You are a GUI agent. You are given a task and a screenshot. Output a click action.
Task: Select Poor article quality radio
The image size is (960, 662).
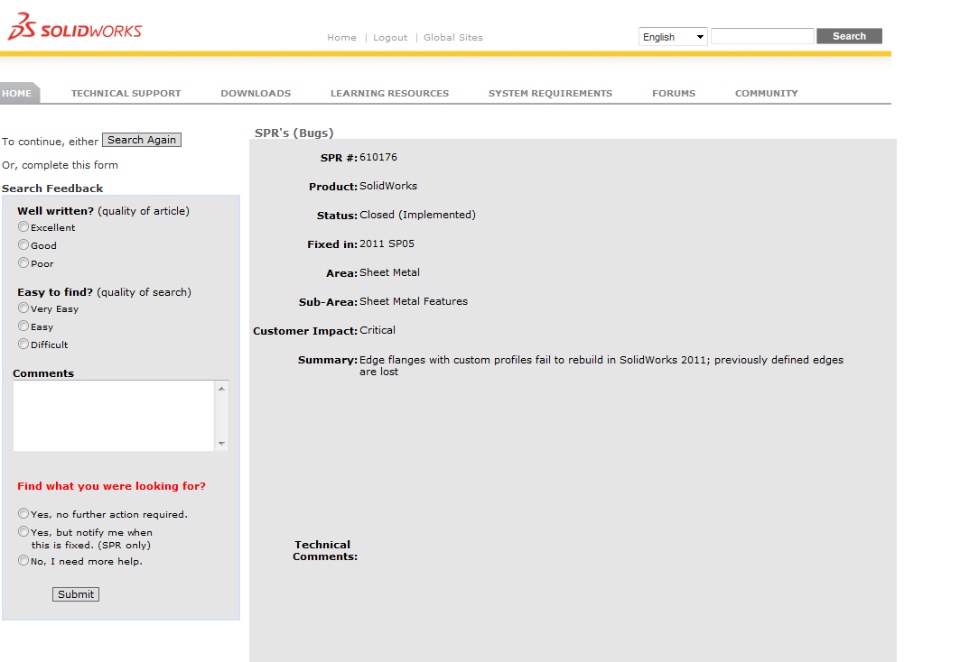coord(23,263)
